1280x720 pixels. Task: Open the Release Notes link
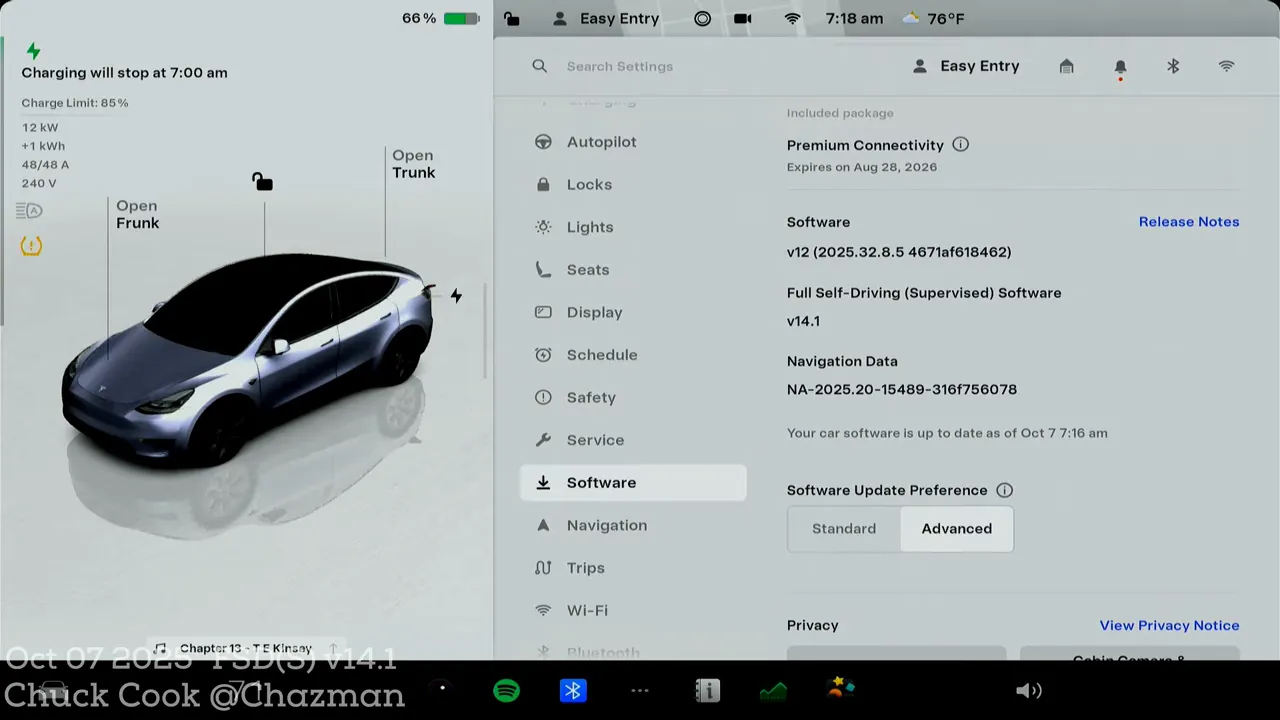[1188, 222]
